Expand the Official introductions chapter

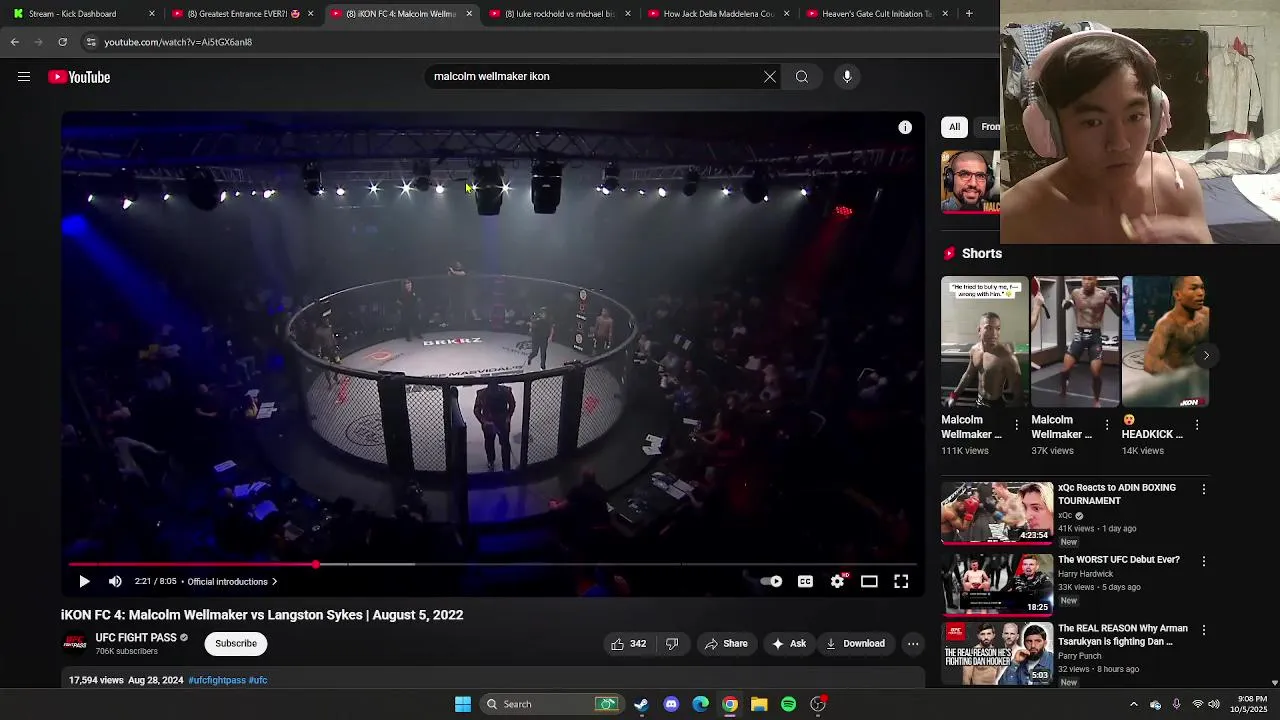tap(232, 581)
